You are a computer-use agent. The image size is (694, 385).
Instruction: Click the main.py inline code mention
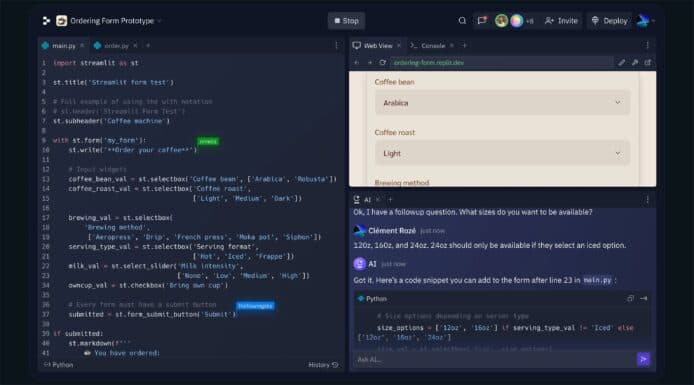(x=598, y=280)
